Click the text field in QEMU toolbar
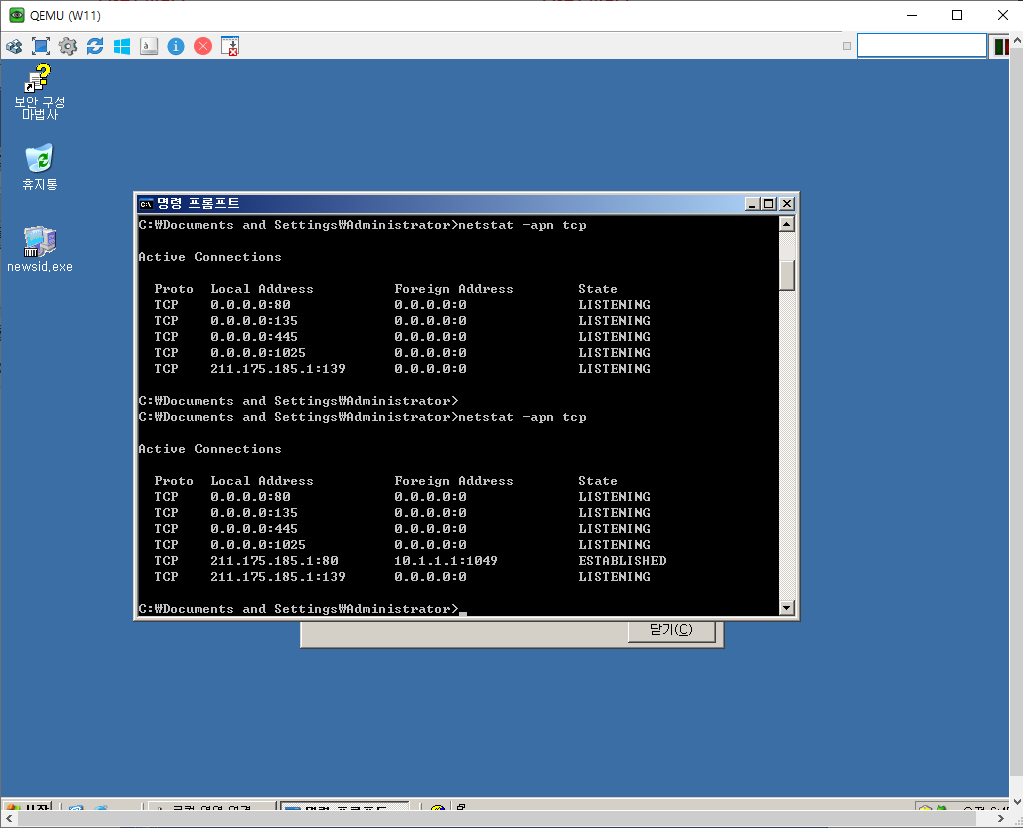 pos(921,46)
